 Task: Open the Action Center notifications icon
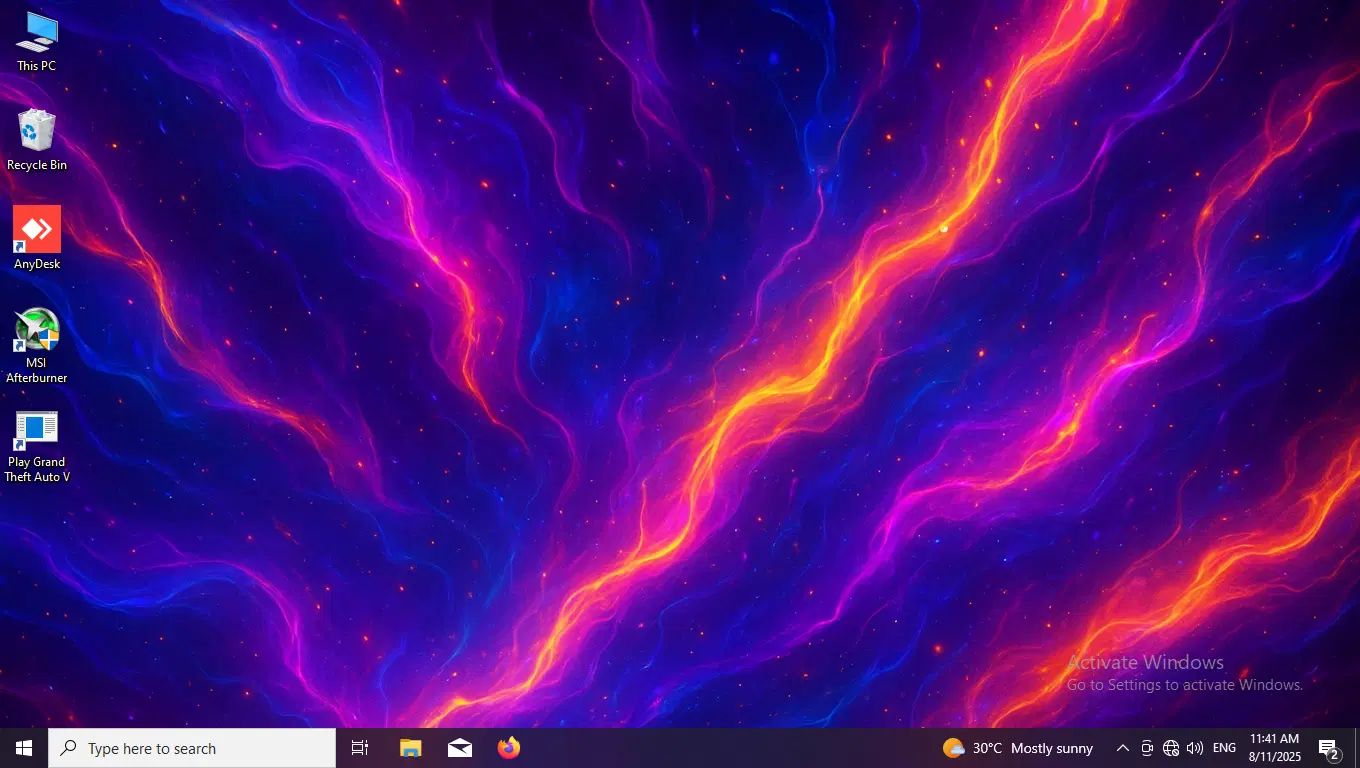point(1329,748)
